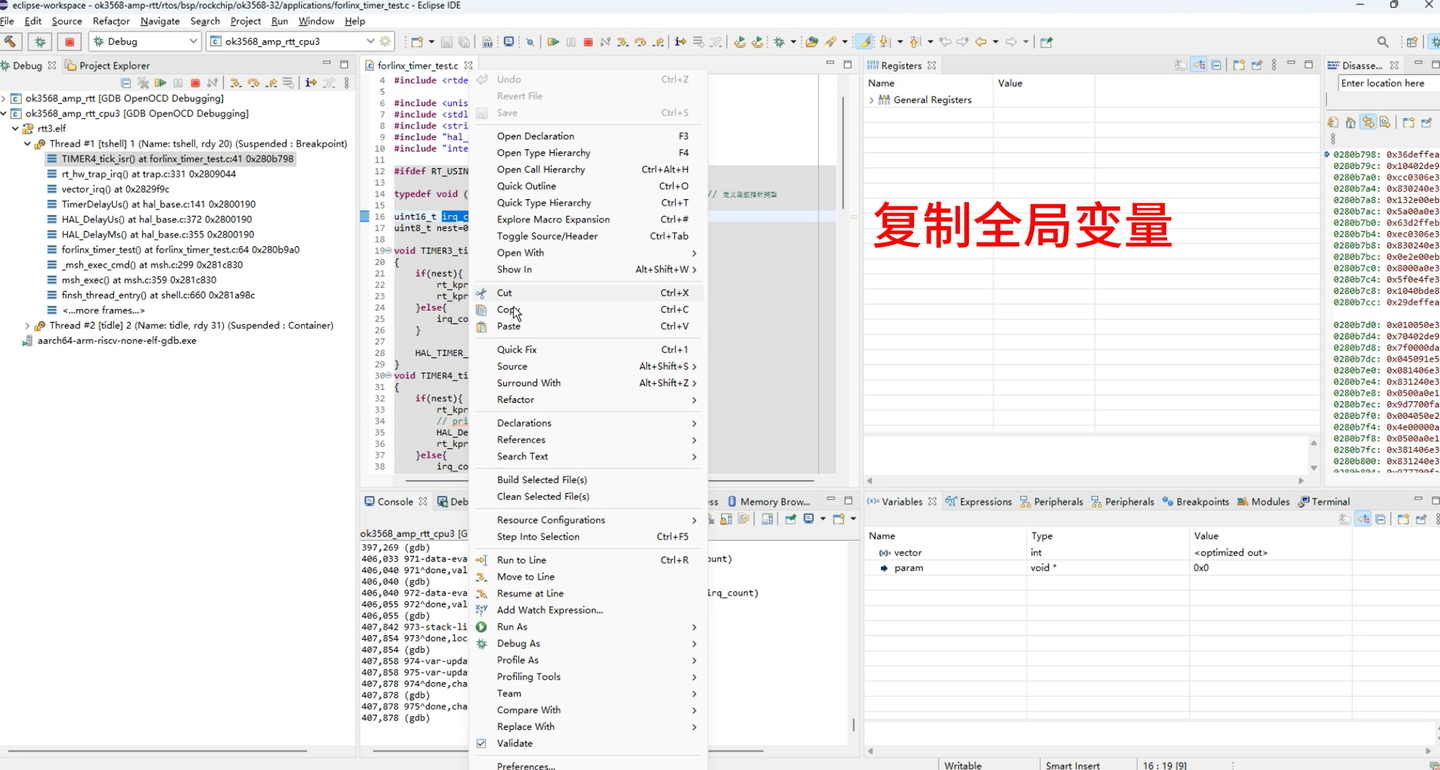
Task: Toggle Instruction Stepping Mode in the Debug view
Action: pyautogui.click(x=311, y=83)
